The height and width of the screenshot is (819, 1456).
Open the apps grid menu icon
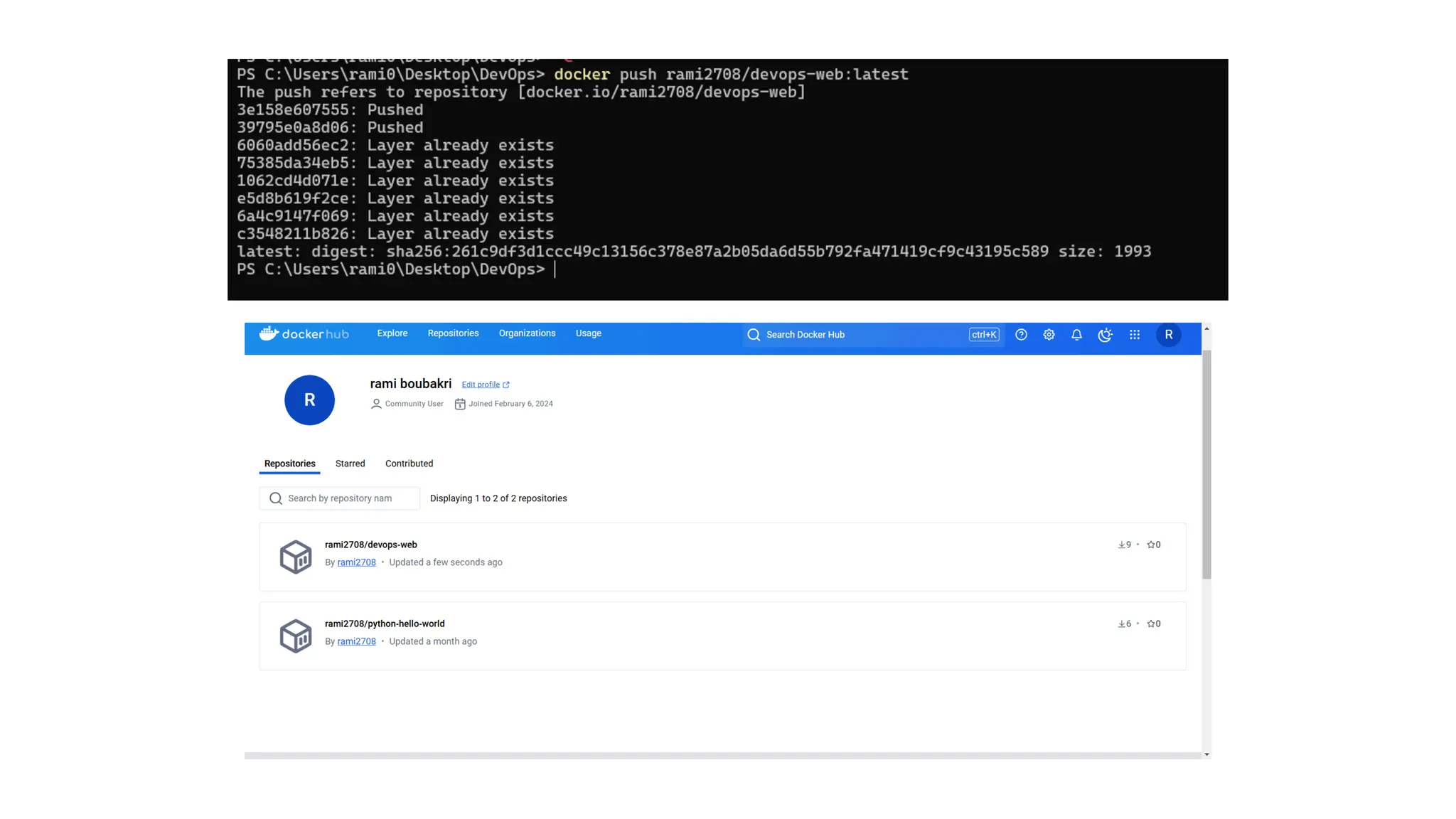pos(1135,335)
